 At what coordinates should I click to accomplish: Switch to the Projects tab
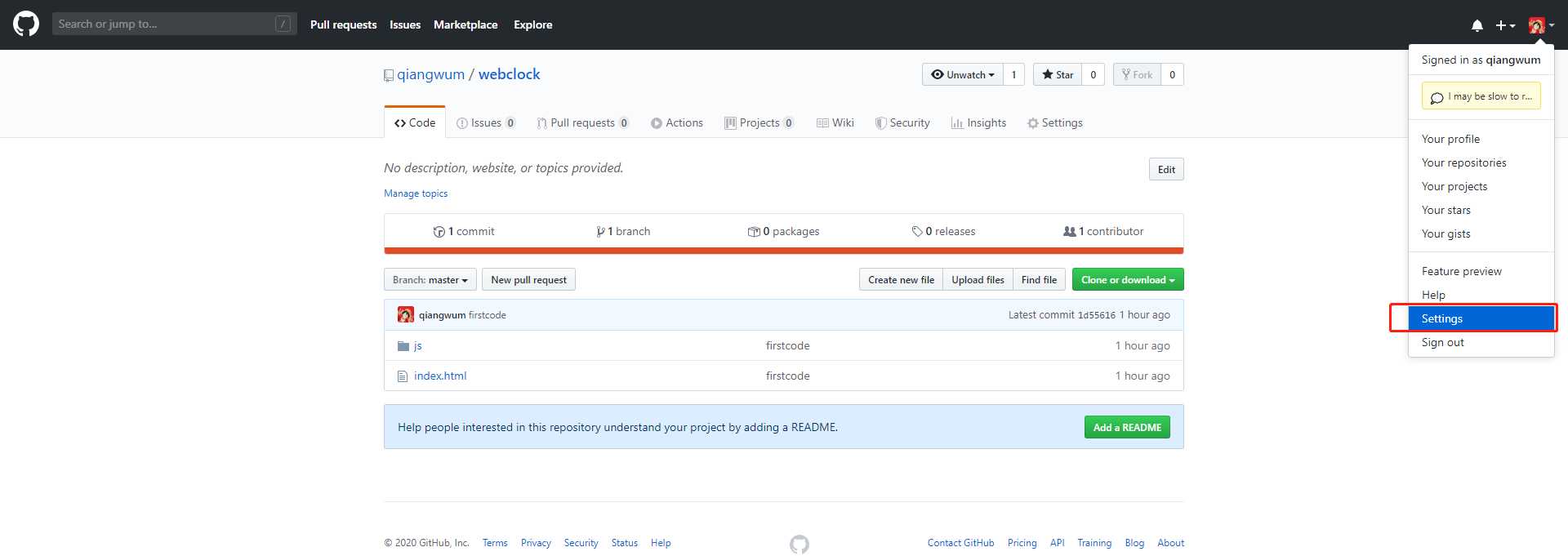[759, 122]
